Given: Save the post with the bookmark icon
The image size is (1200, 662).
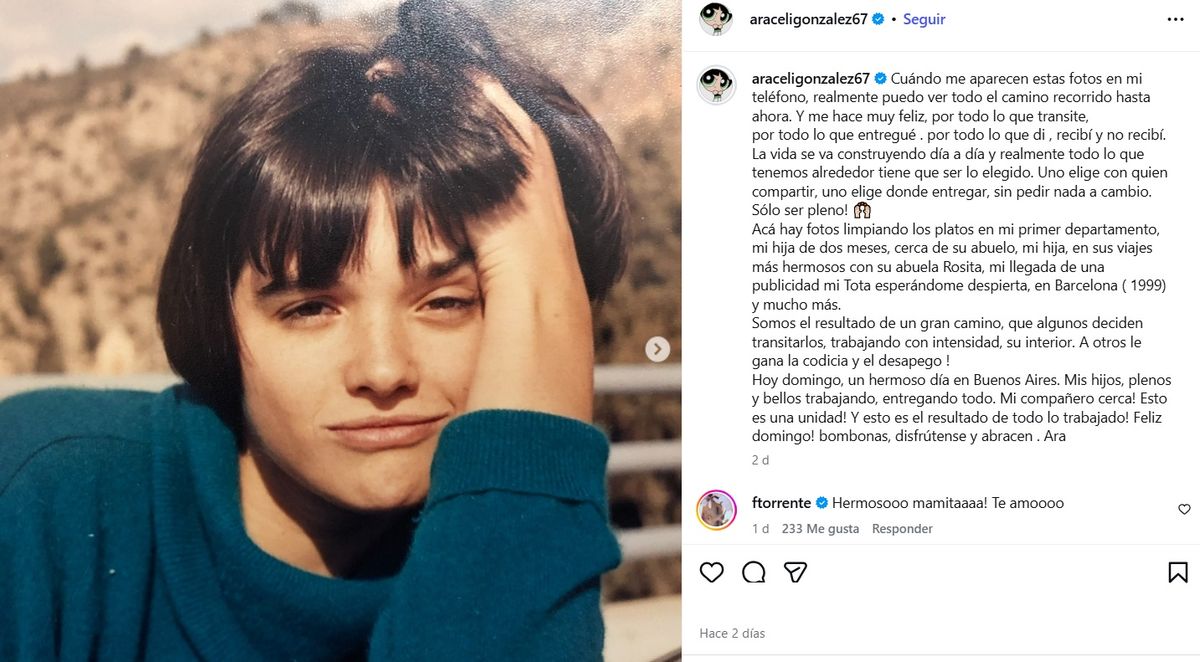Looking at the screenshot, I should tap(1178, 572).
